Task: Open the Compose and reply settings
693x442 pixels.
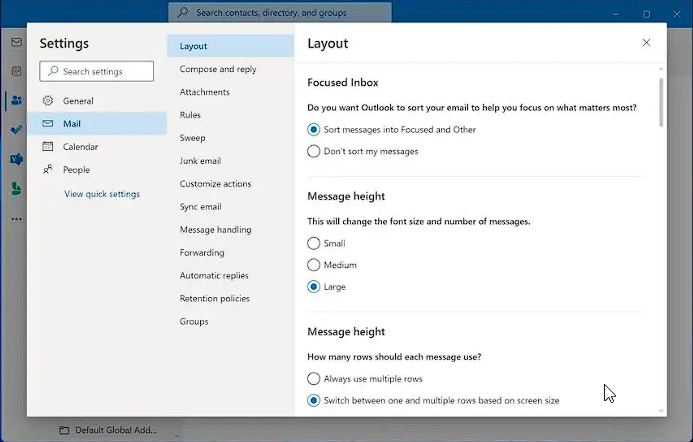Action: 218,69
